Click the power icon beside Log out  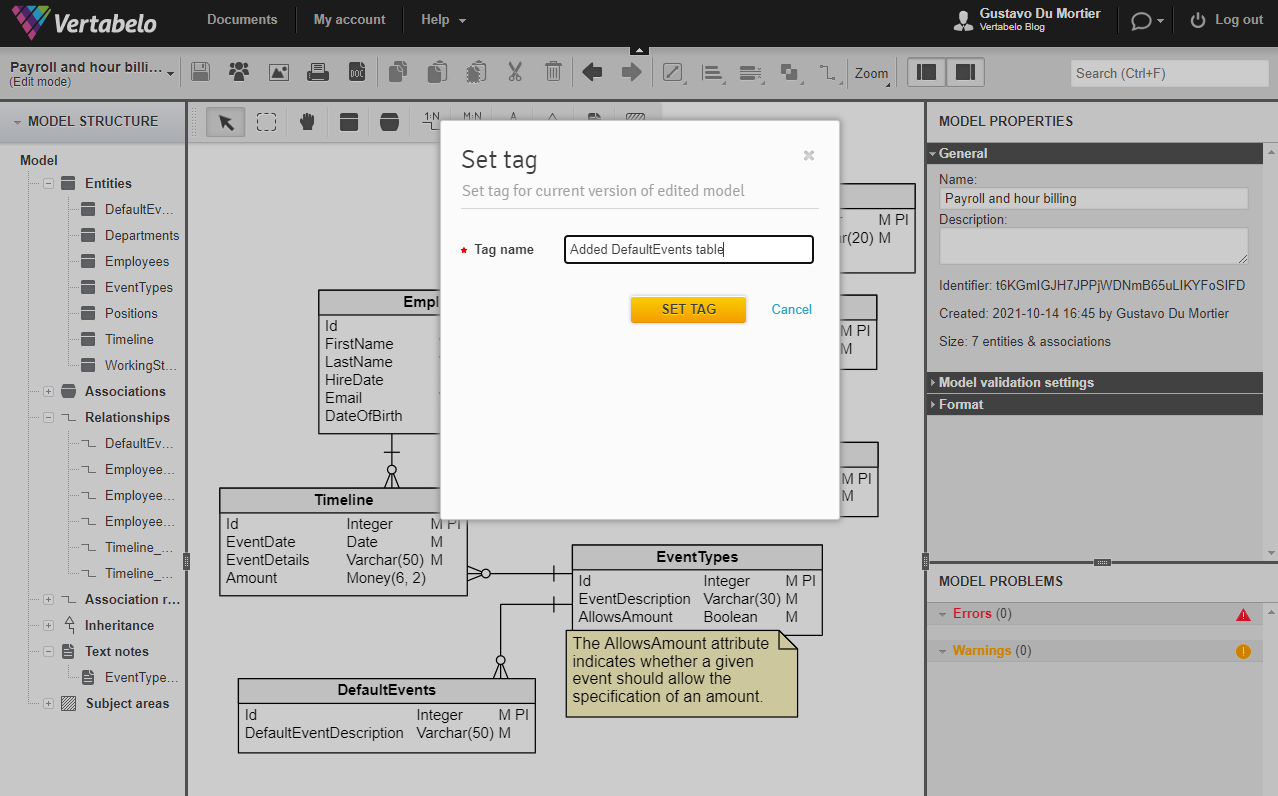[1198, 20]
